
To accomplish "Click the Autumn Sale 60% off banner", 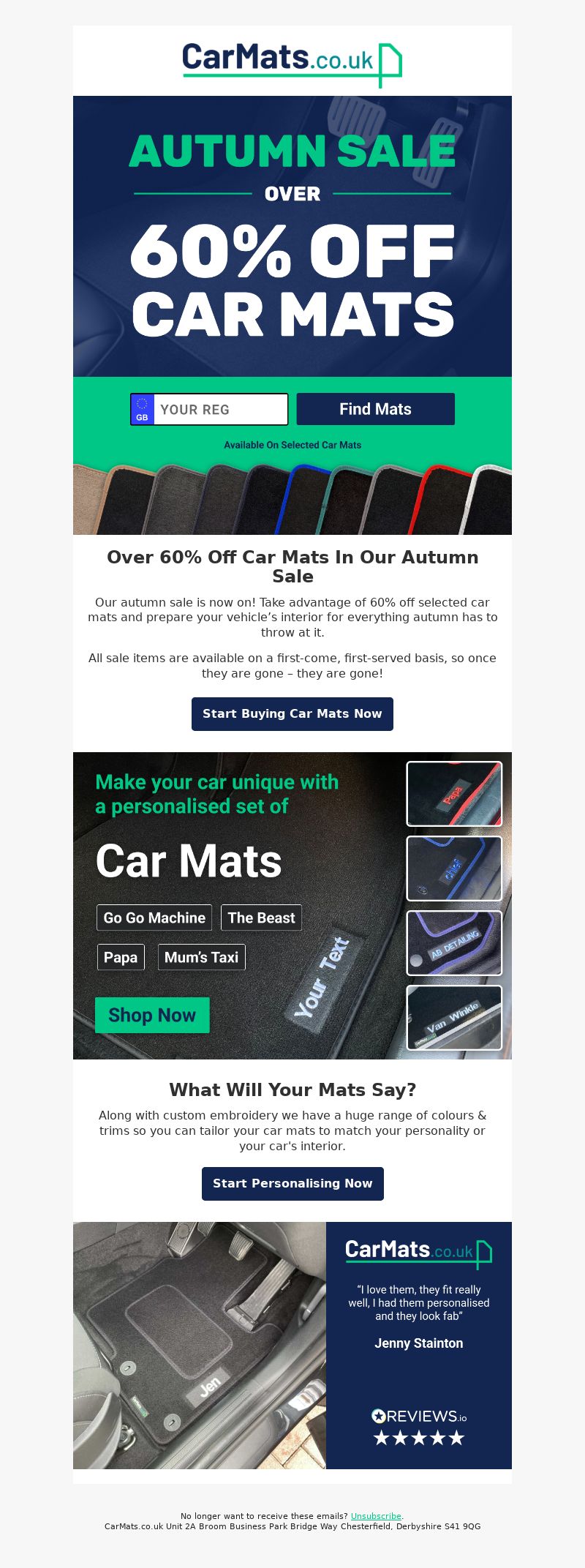I will point(292,236).
